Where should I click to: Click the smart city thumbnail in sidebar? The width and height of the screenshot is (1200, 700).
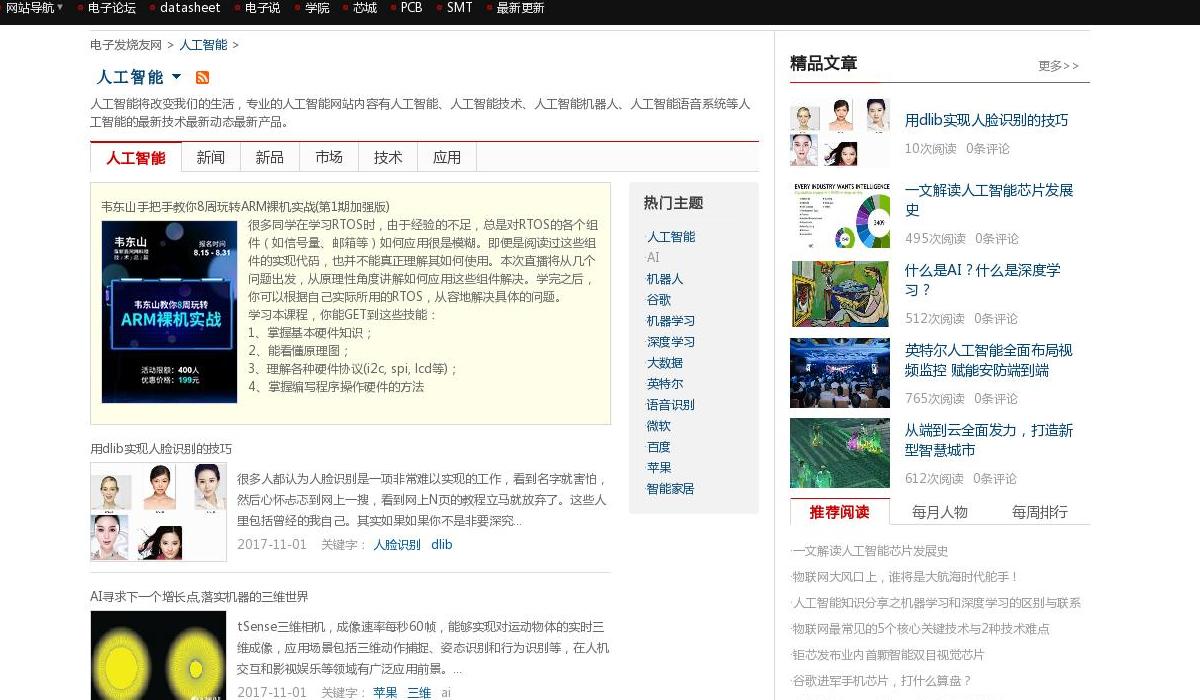coord(840,453)
